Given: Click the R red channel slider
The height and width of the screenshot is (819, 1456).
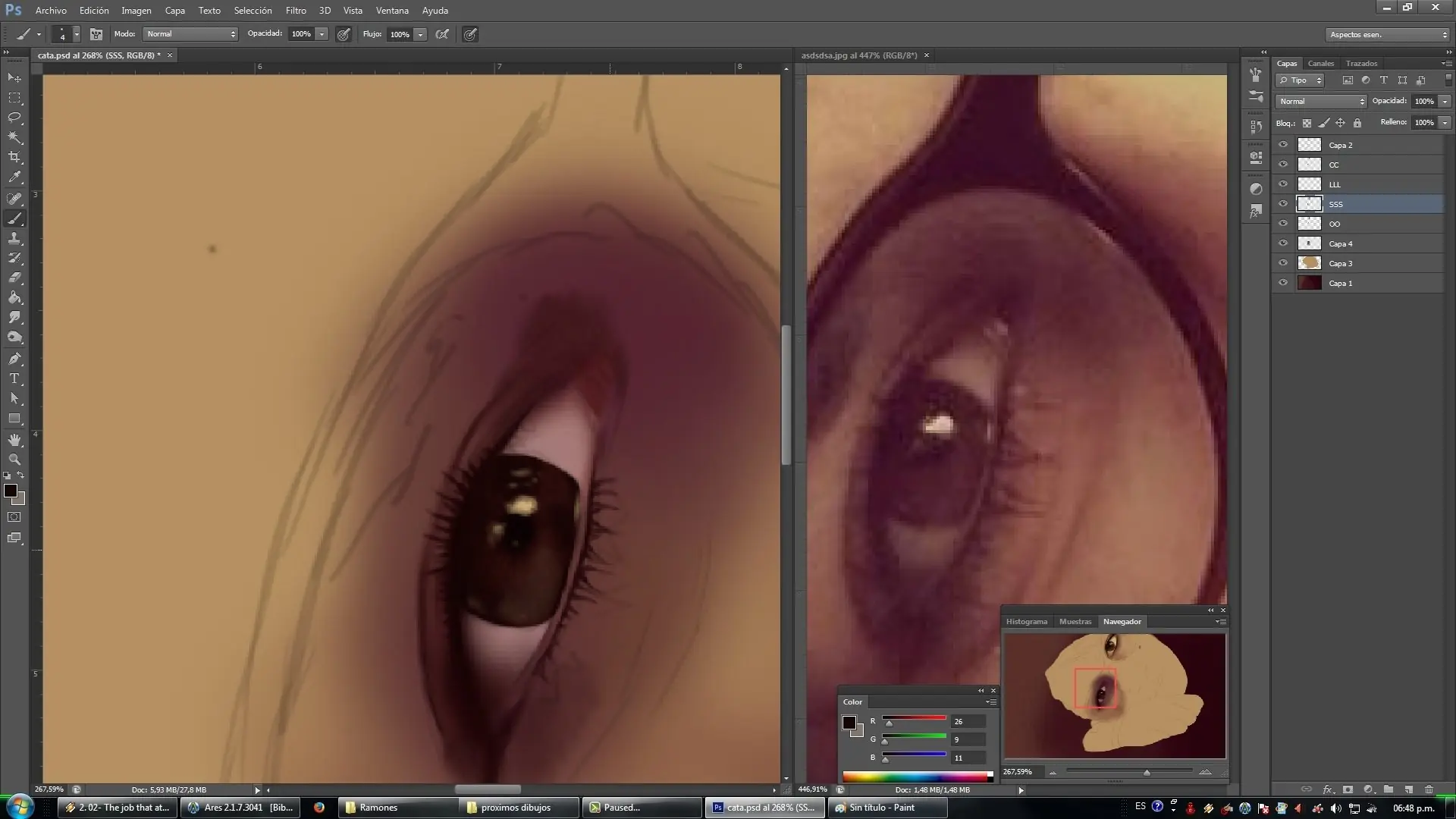Looking at the screenshot, I should tap(914, 720).
